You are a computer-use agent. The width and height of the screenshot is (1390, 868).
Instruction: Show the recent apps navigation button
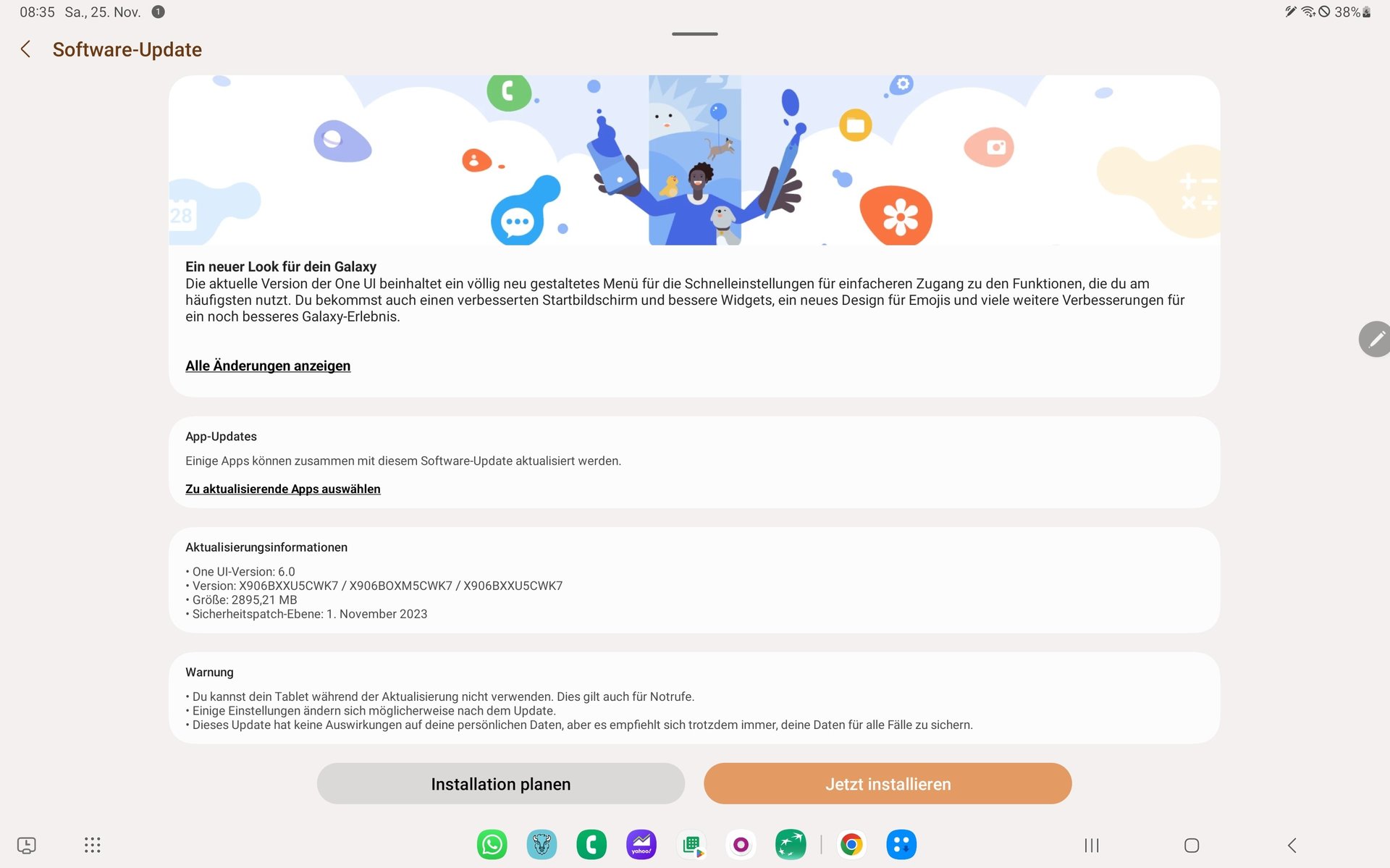tap(1092, 845)
